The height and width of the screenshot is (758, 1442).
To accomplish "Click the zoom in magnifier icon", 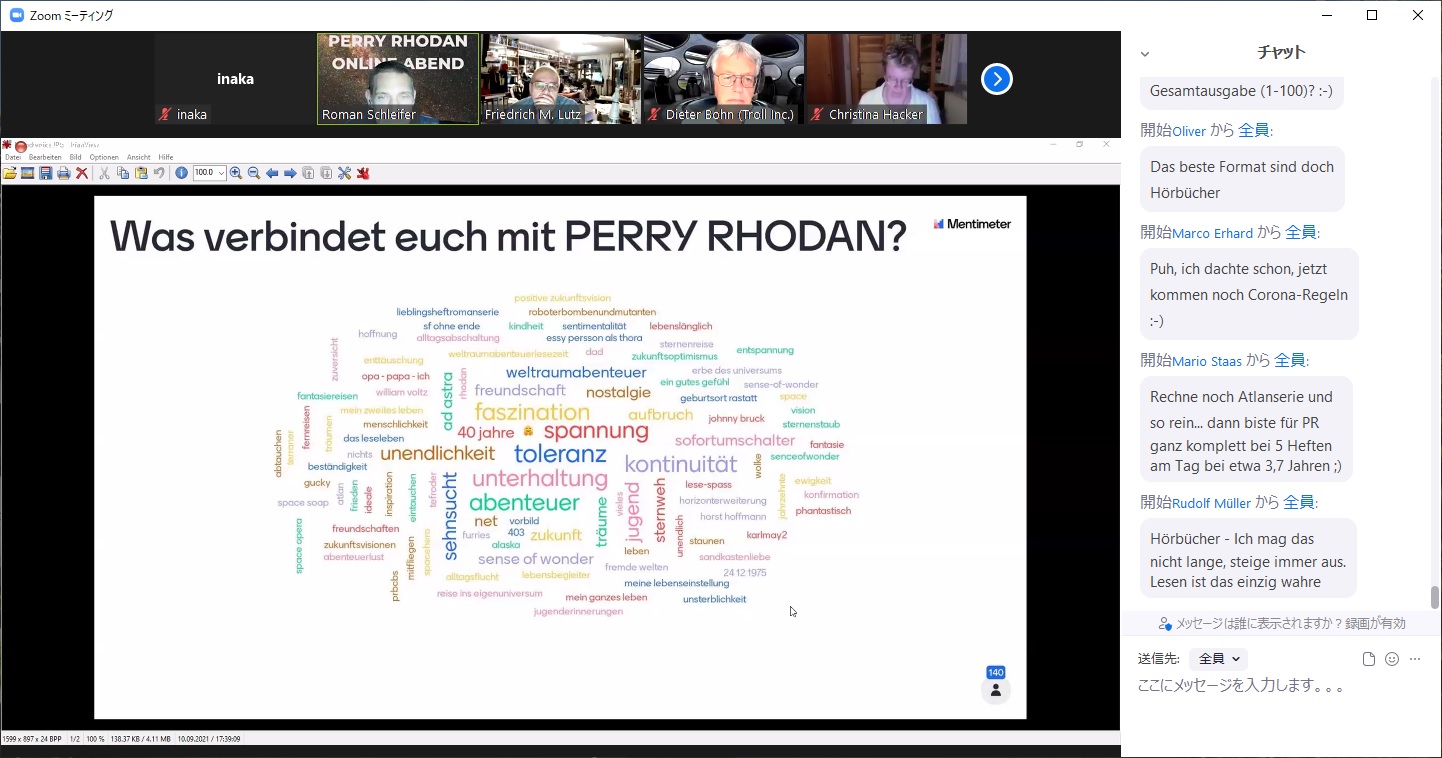I will pos(236,173).
